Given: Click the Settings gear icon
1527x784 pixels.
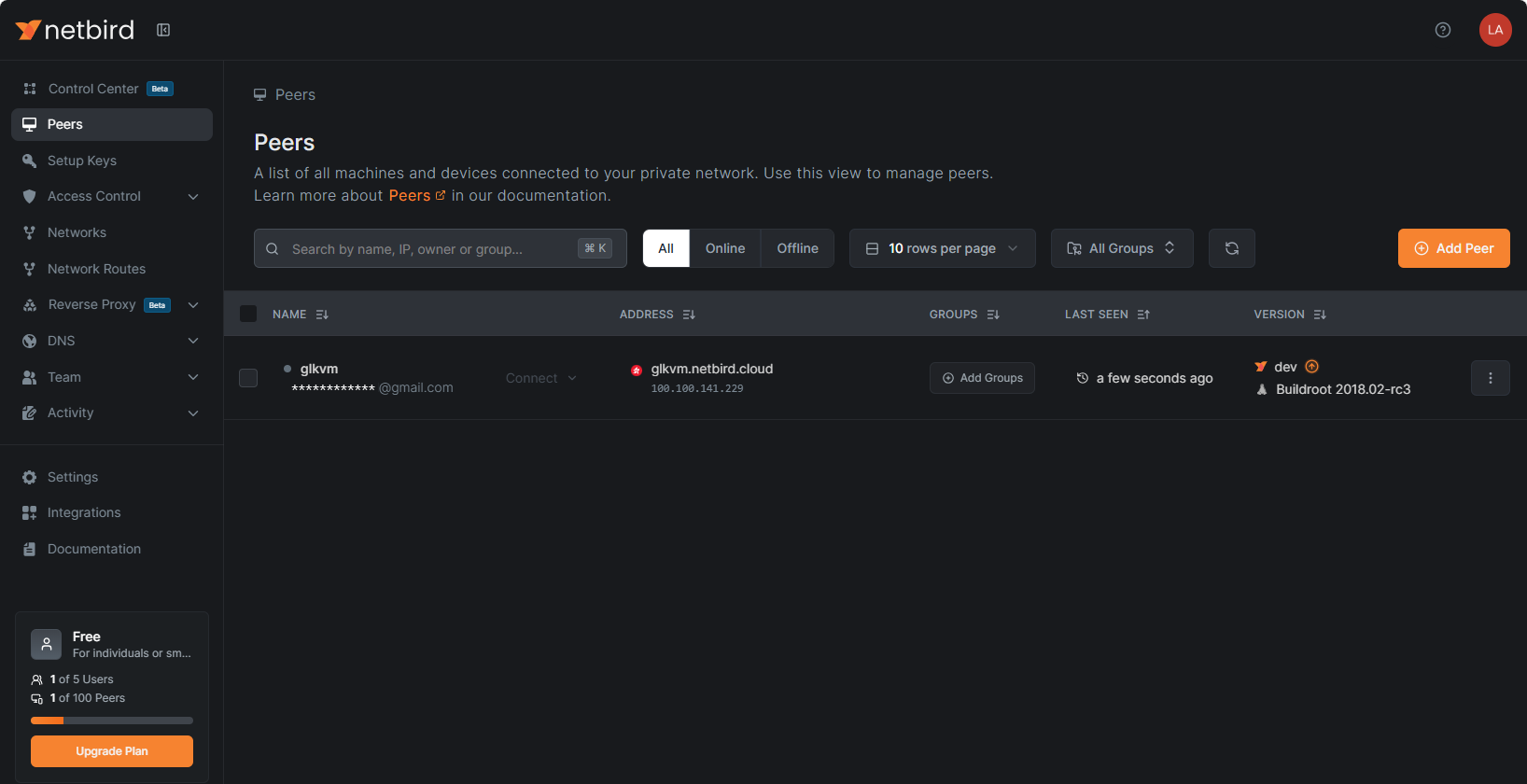Looking at the screenshot, I should tap(30, 477).
